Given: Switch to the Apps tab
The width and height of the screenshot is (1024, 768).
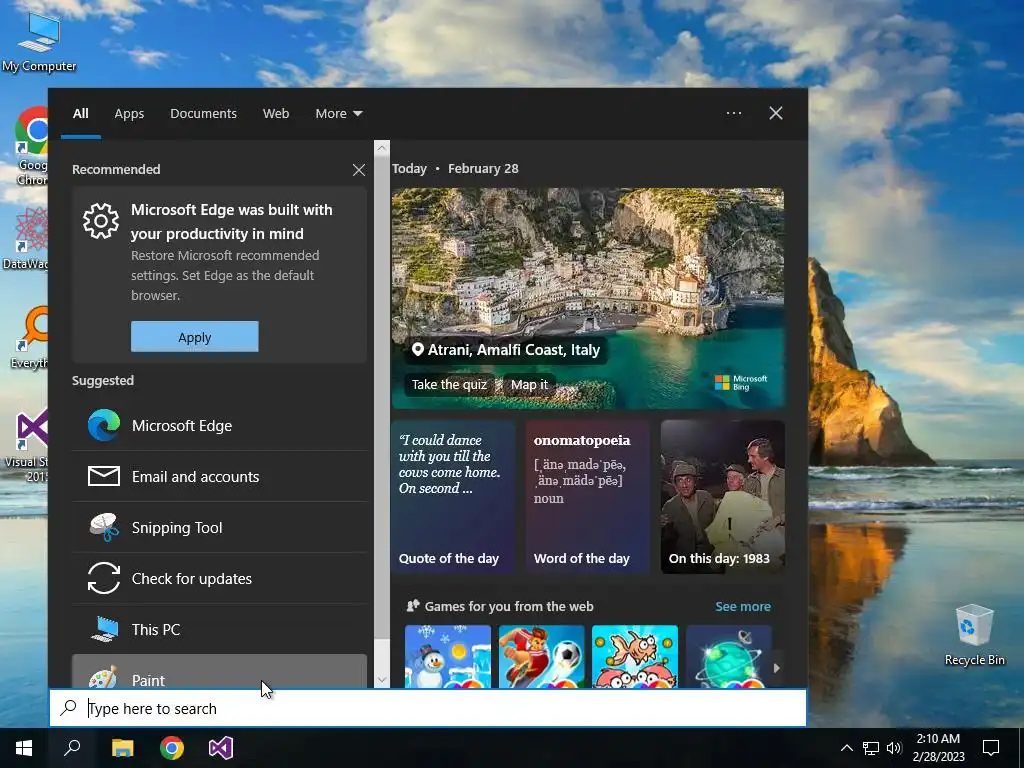Looking at the screenshot, I should pyautogui.click(x=129, y=114).
